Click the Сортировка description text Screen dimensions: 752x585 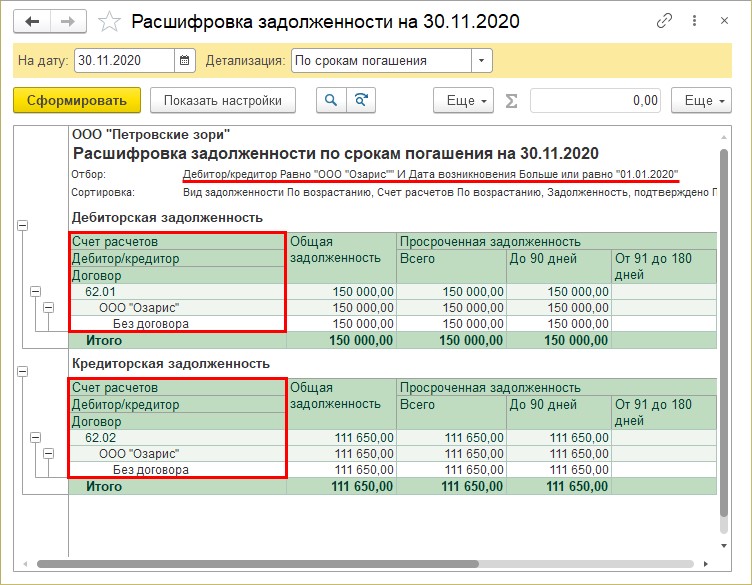450,192
